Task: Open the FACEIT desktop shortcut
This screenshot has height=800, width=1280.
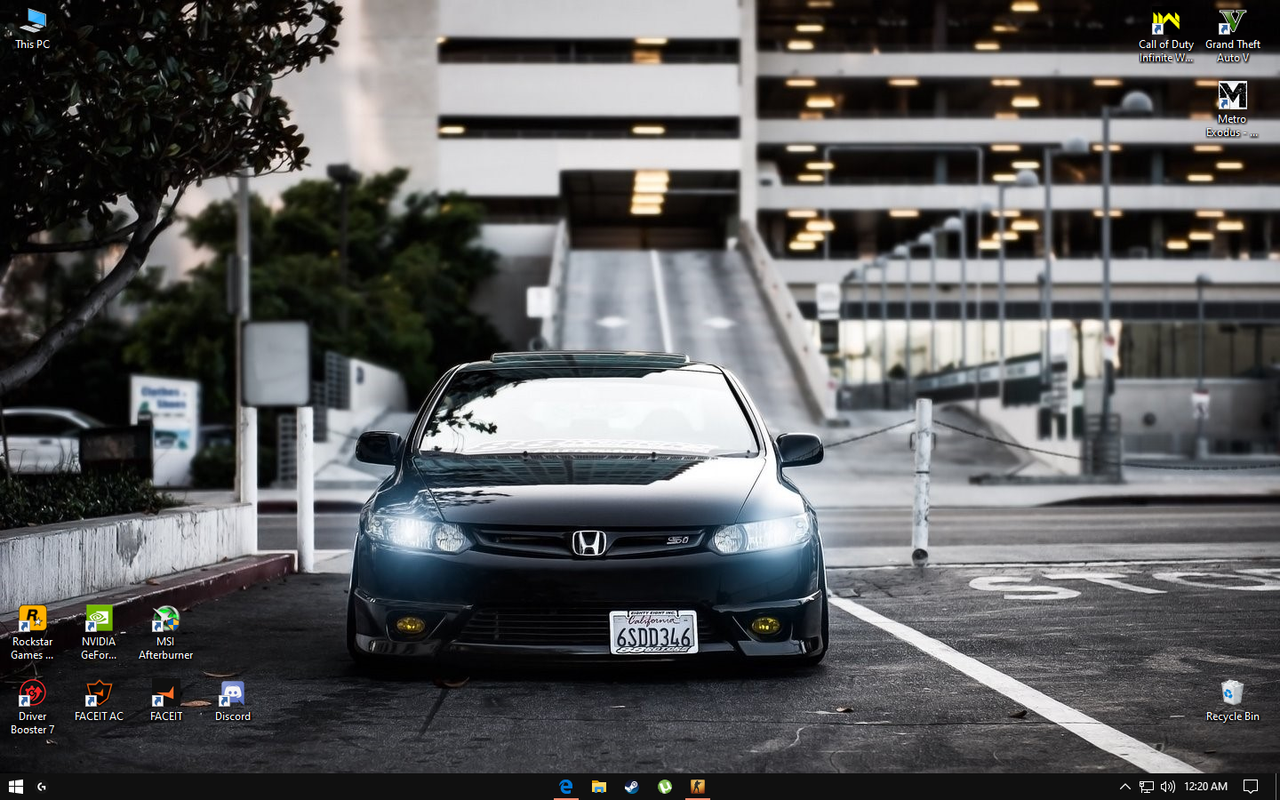Action: pyautogui.click(x=166, y=701)
